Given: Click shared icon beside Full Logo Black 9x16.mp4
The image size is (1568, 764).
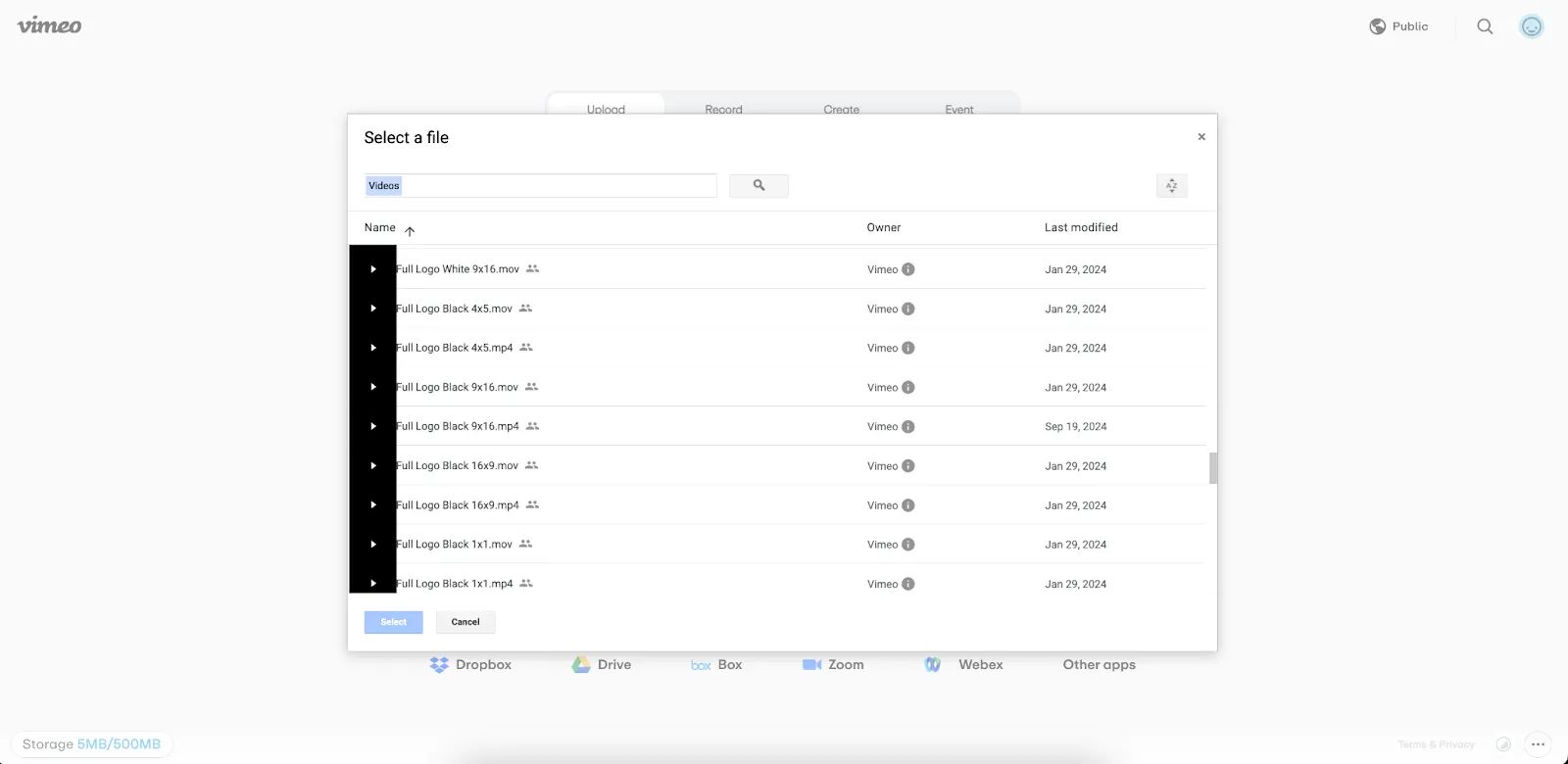Looking at the screenshot, I should [533, 425].
